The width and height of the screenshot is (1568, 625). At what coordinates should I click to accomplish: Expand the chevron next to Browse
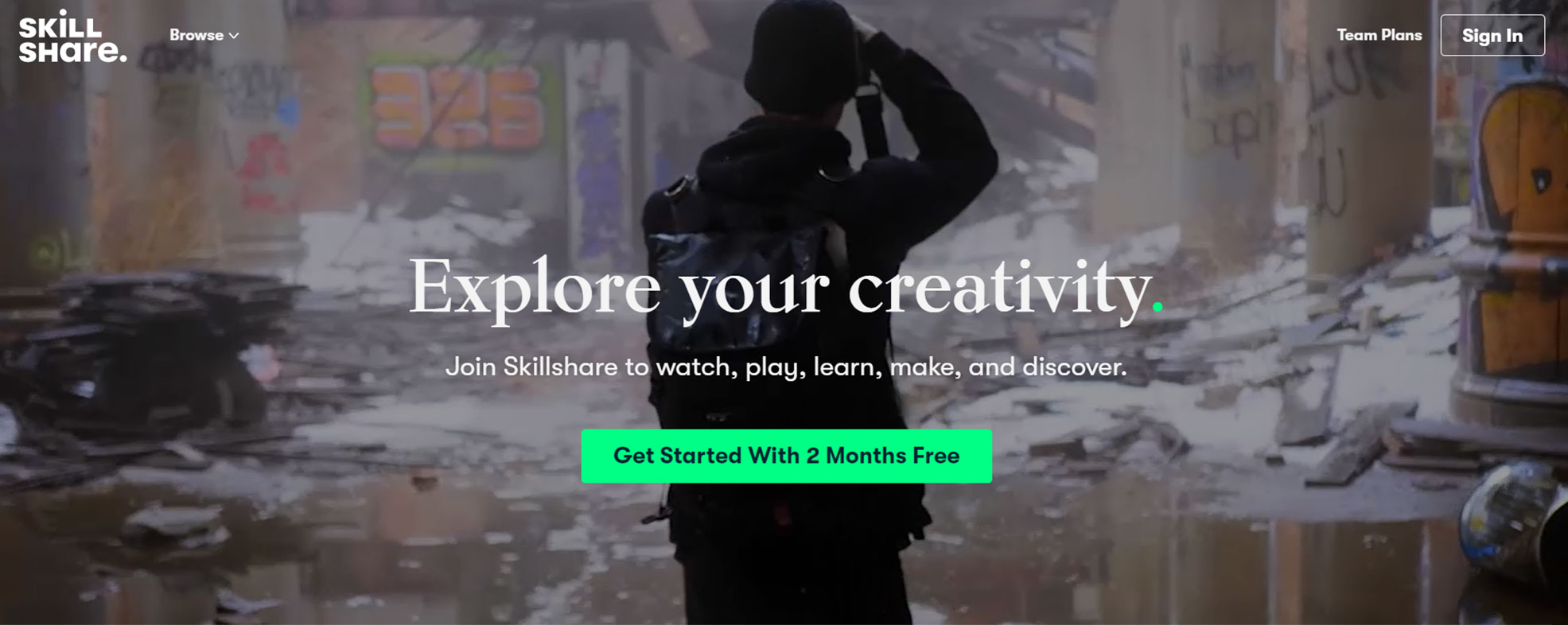click(234, 36)
